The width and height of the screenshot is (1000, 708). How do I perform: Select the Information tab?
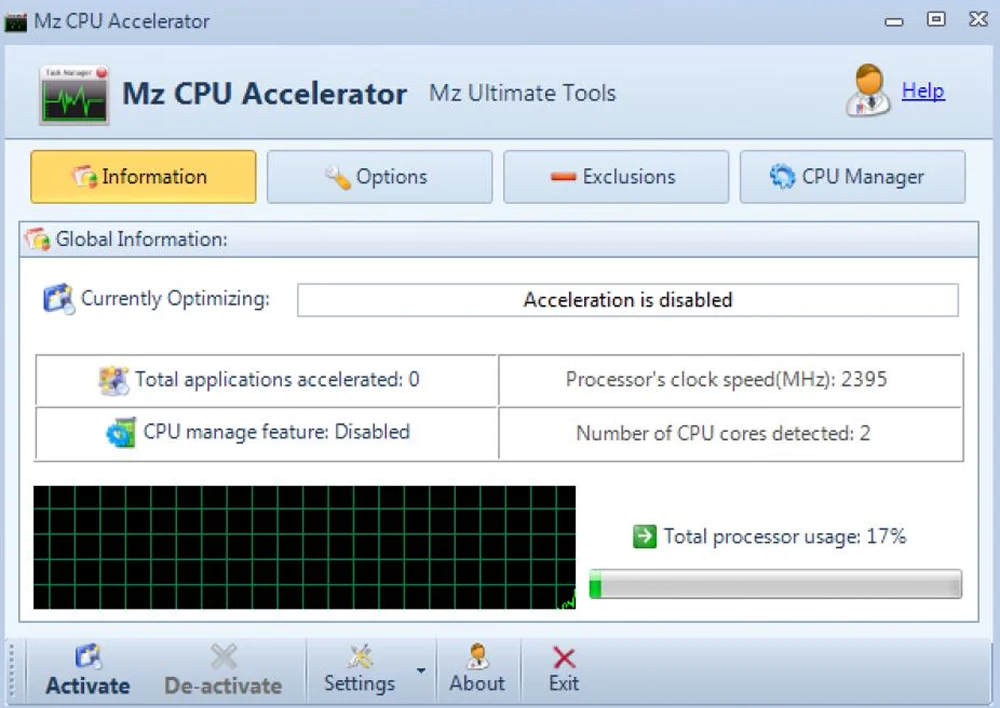pos(143,177)
